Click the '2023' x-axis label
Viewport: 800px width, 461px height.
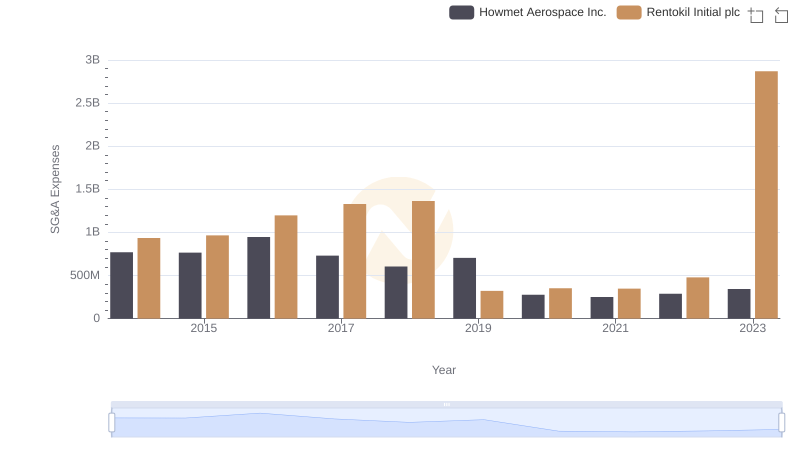[x=753, y=328]
